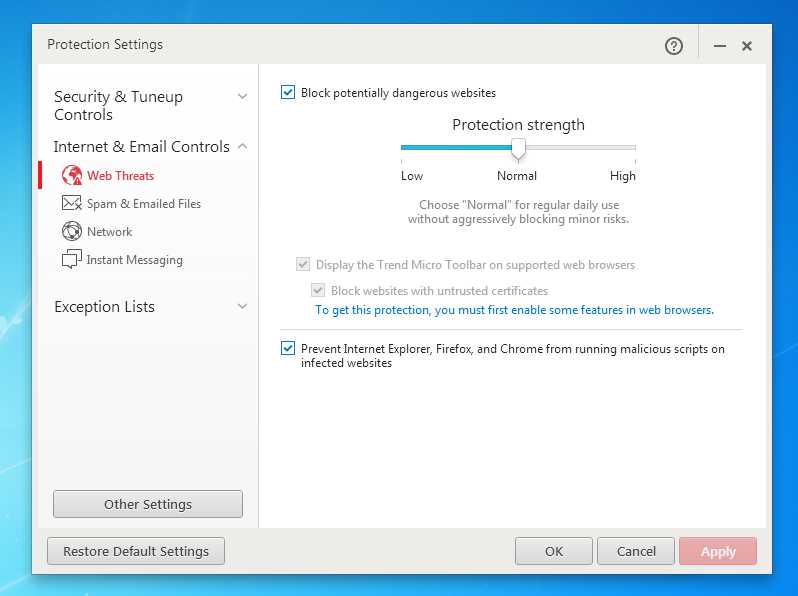This screenshot has height=596, width=798.
Task: Toggle the Prevent malicious scripts checkbox
Action: click(x=288, y=349)
